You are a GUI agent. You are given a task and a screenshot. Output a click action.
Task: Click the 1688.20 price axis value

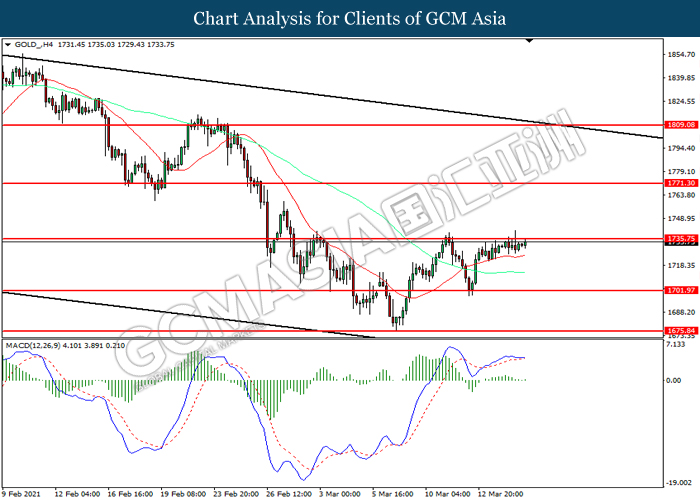coord(681,312)
